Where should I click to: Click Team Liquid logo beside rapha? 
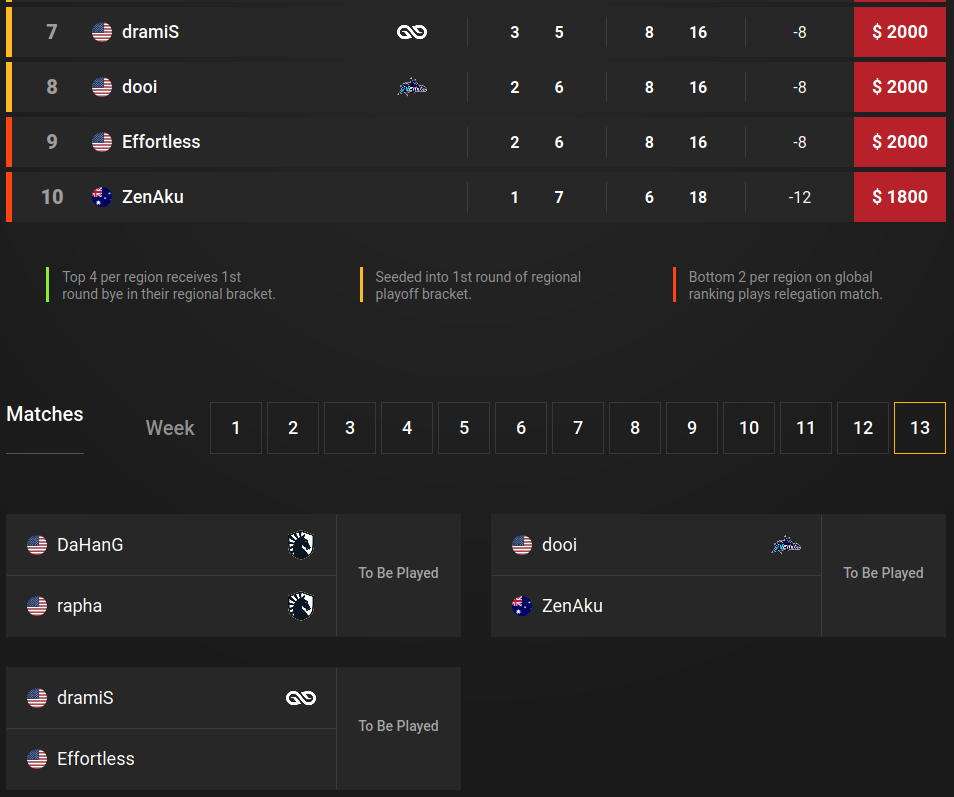click(301, 606)
